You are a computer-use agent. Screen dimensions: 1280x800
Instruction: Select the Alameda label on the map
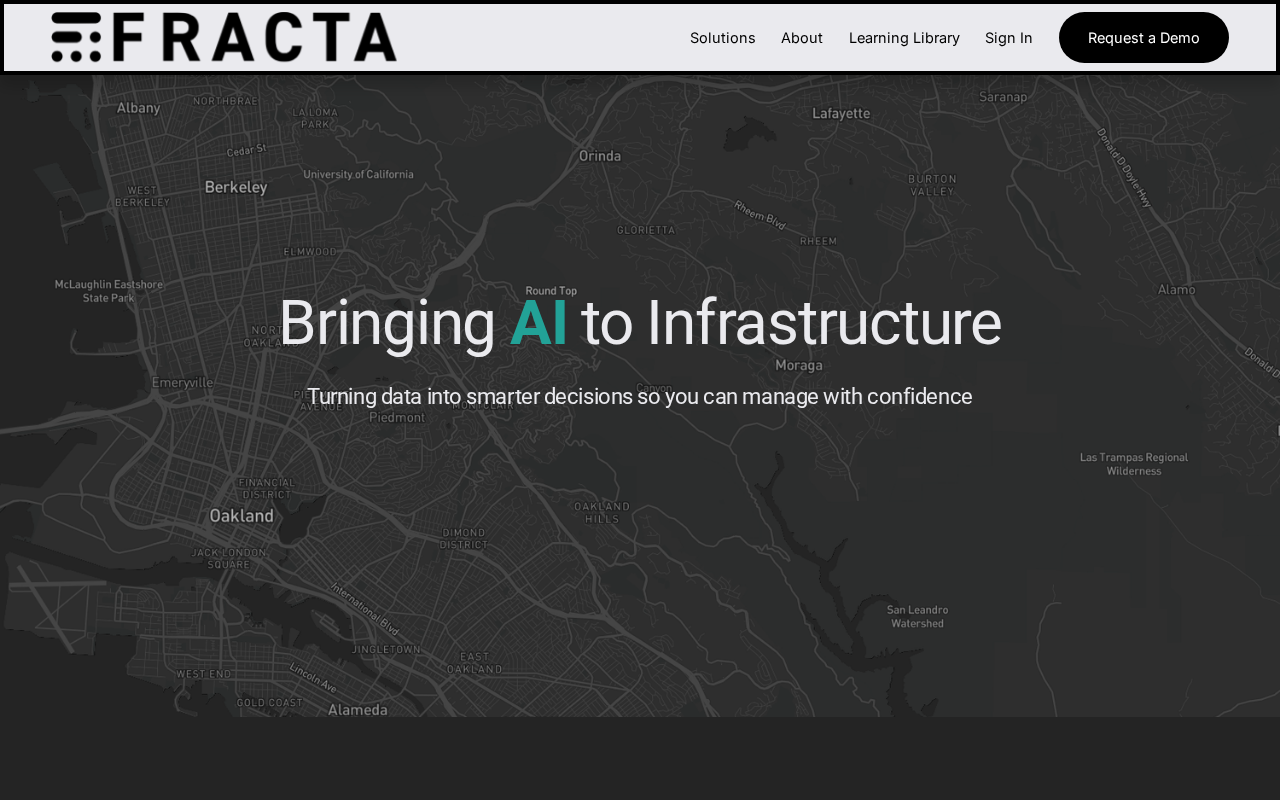357,710
